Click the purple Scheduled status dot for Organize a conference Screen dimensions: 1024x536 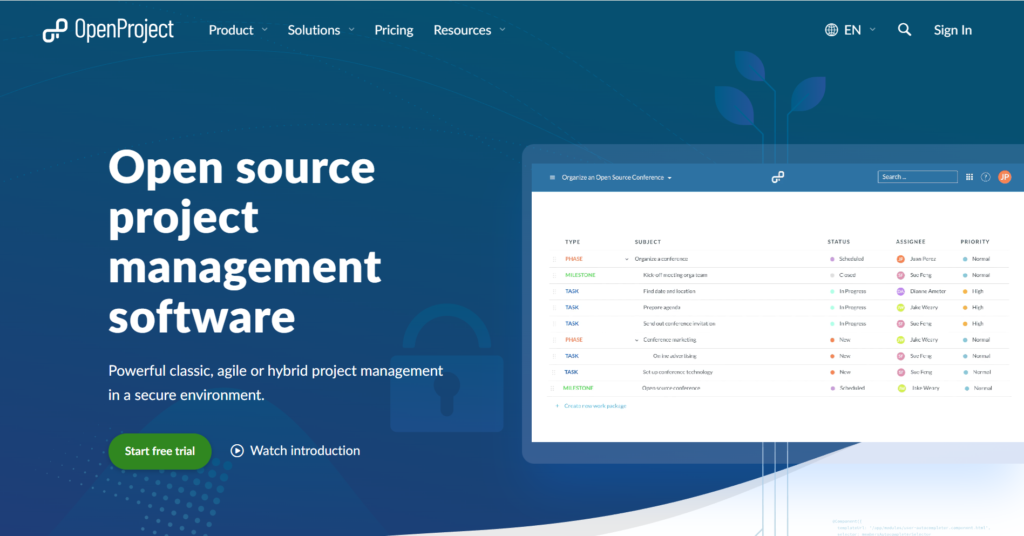(x=832, y=259)
